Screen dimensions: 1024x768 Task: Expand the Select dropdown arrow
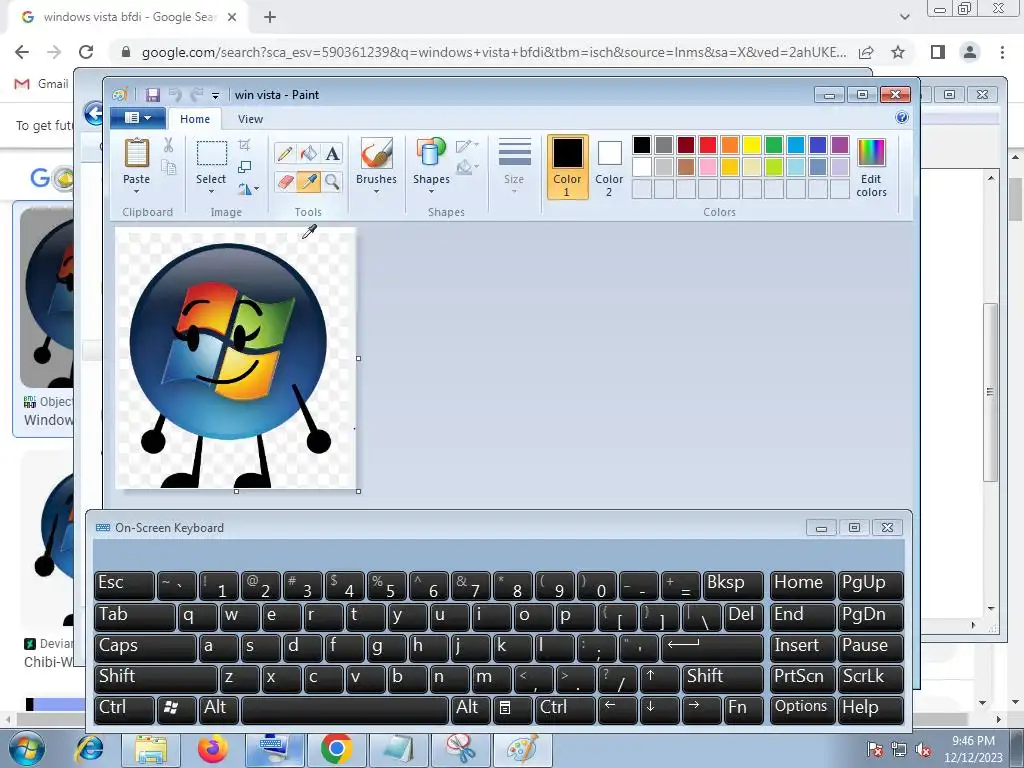click(212, 192)
